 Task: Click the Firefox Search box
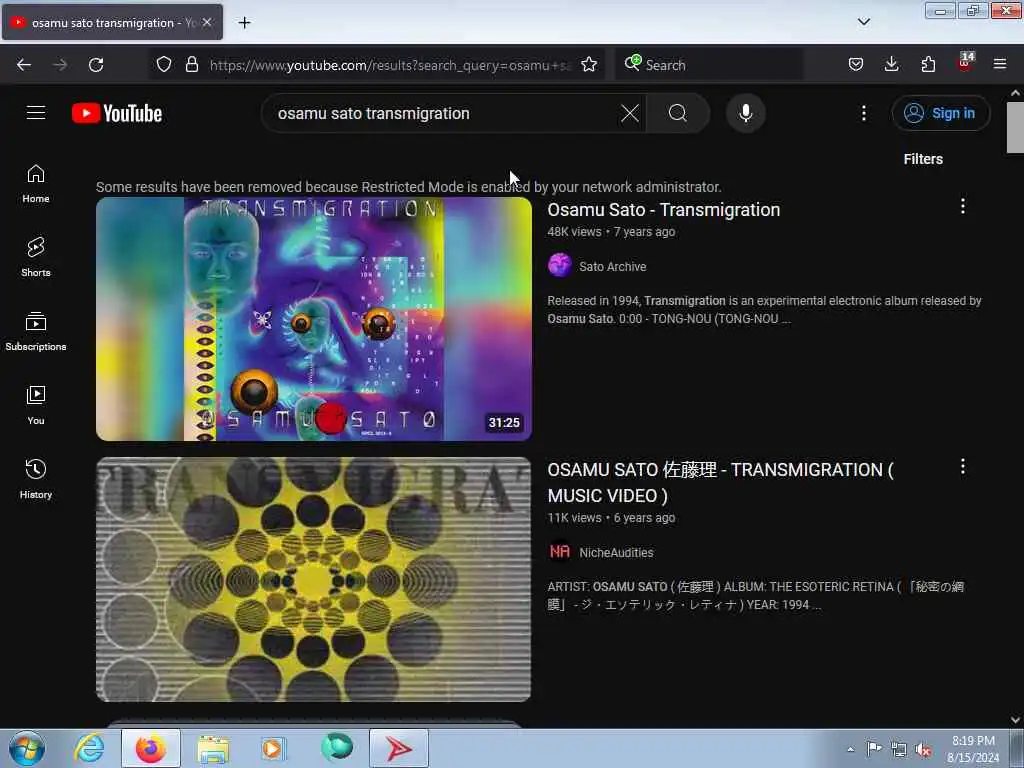(709, 65)
